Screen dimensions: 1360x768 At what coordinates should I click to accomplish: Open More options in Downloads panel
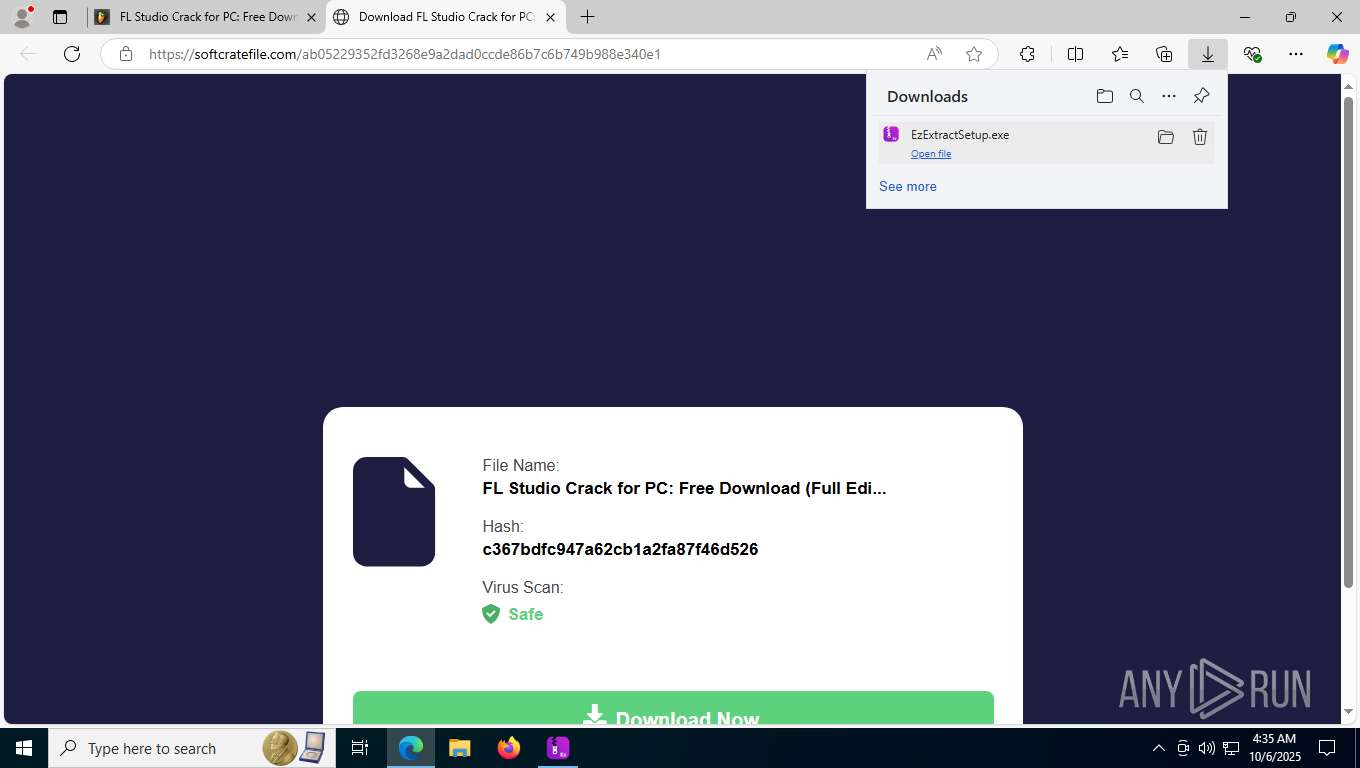click(1169, 96)
